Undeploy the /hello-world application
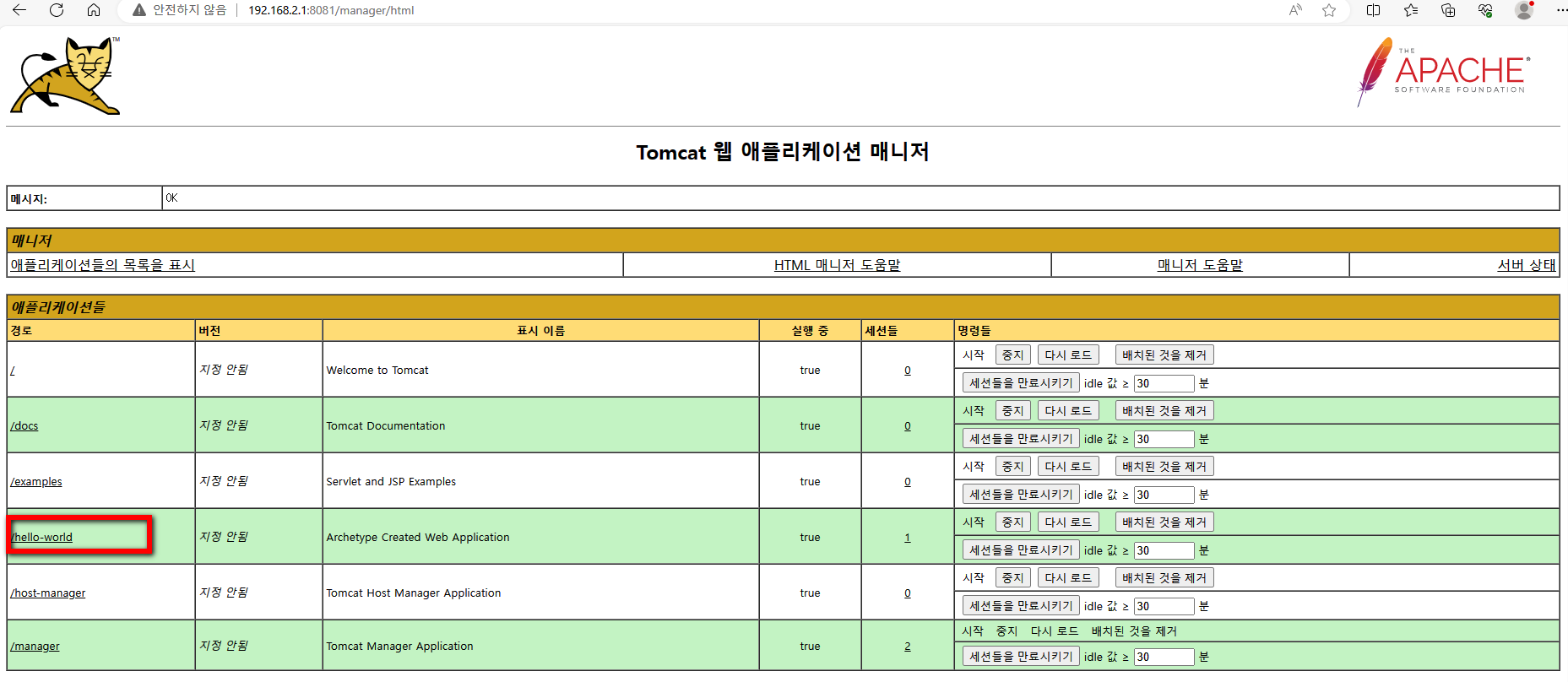This screenshot has height=682, width=1568. pos(1164,522)
